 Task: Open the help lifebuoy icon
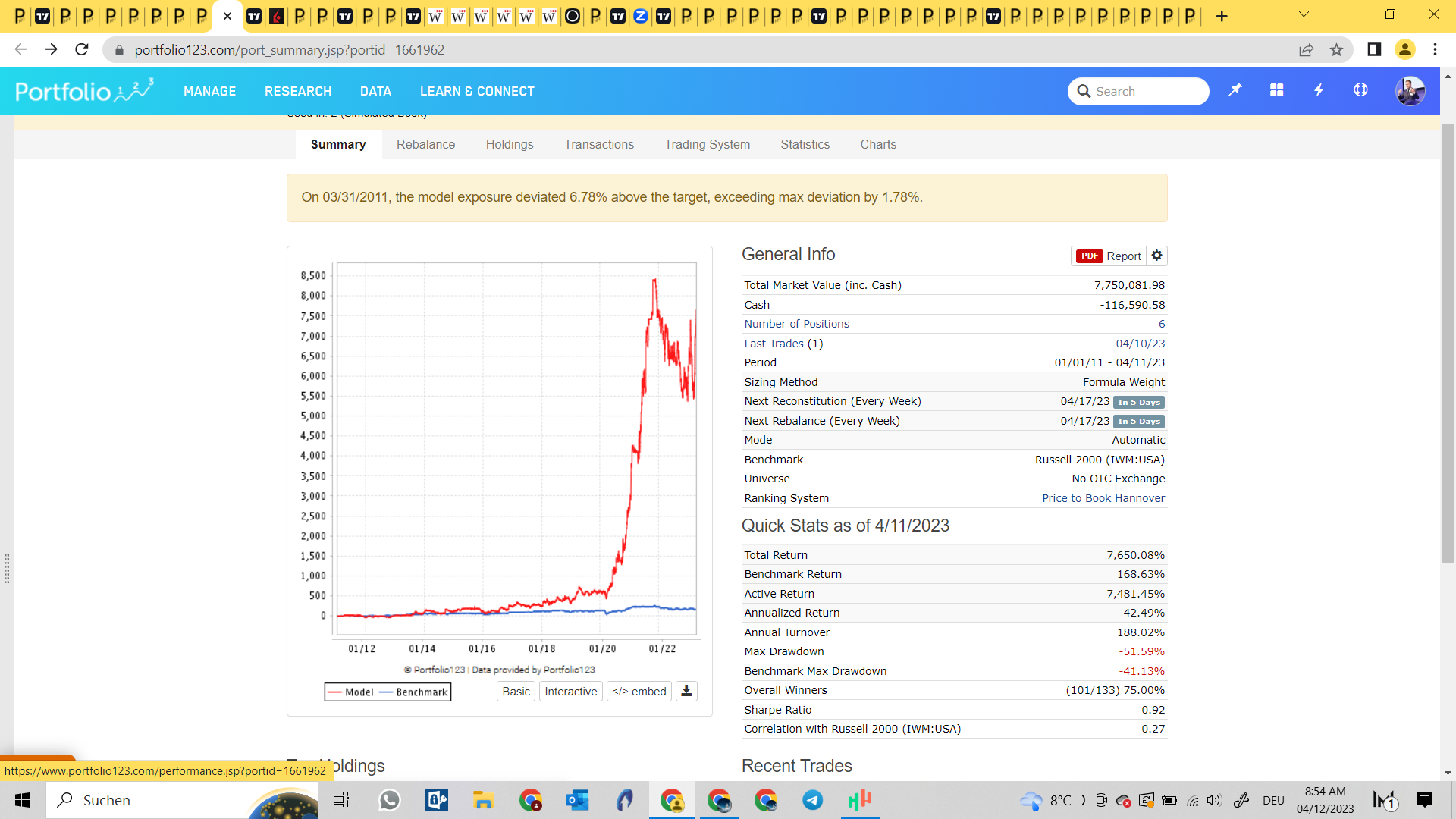pyautogui.click(x=1360, y=90)
